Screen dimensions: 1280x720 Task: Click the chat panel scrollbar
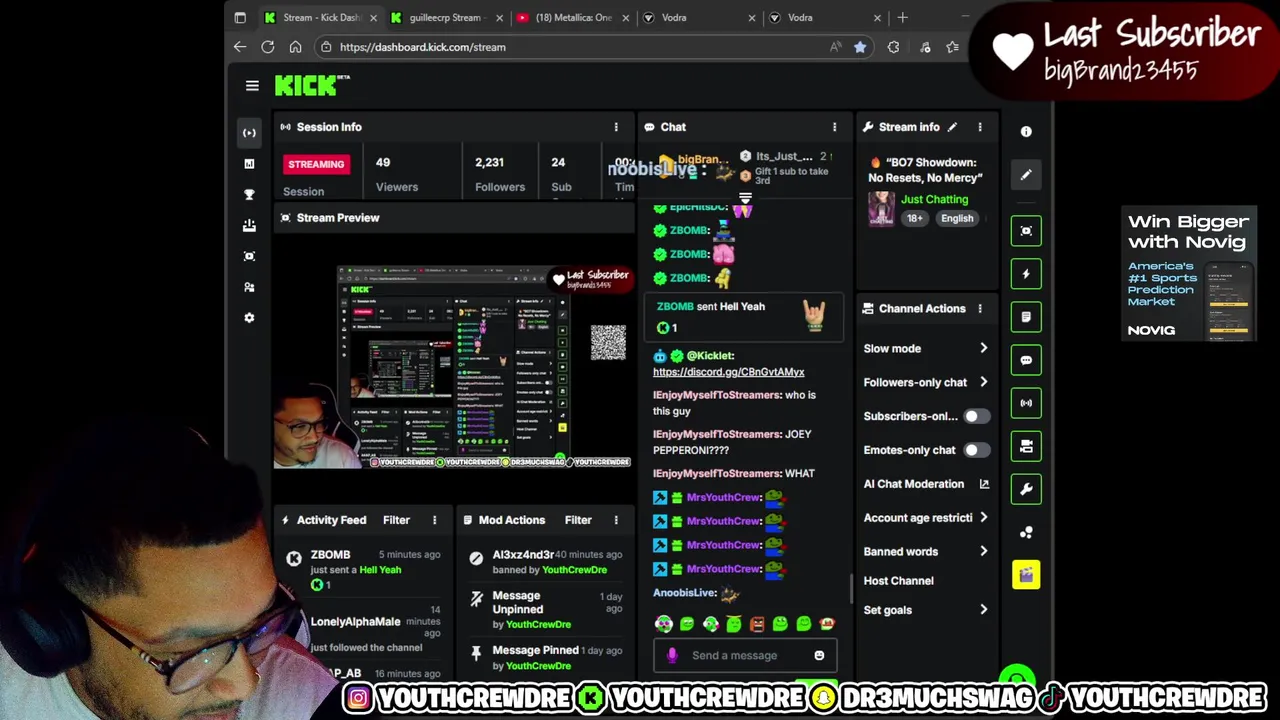tap(852, 588)
